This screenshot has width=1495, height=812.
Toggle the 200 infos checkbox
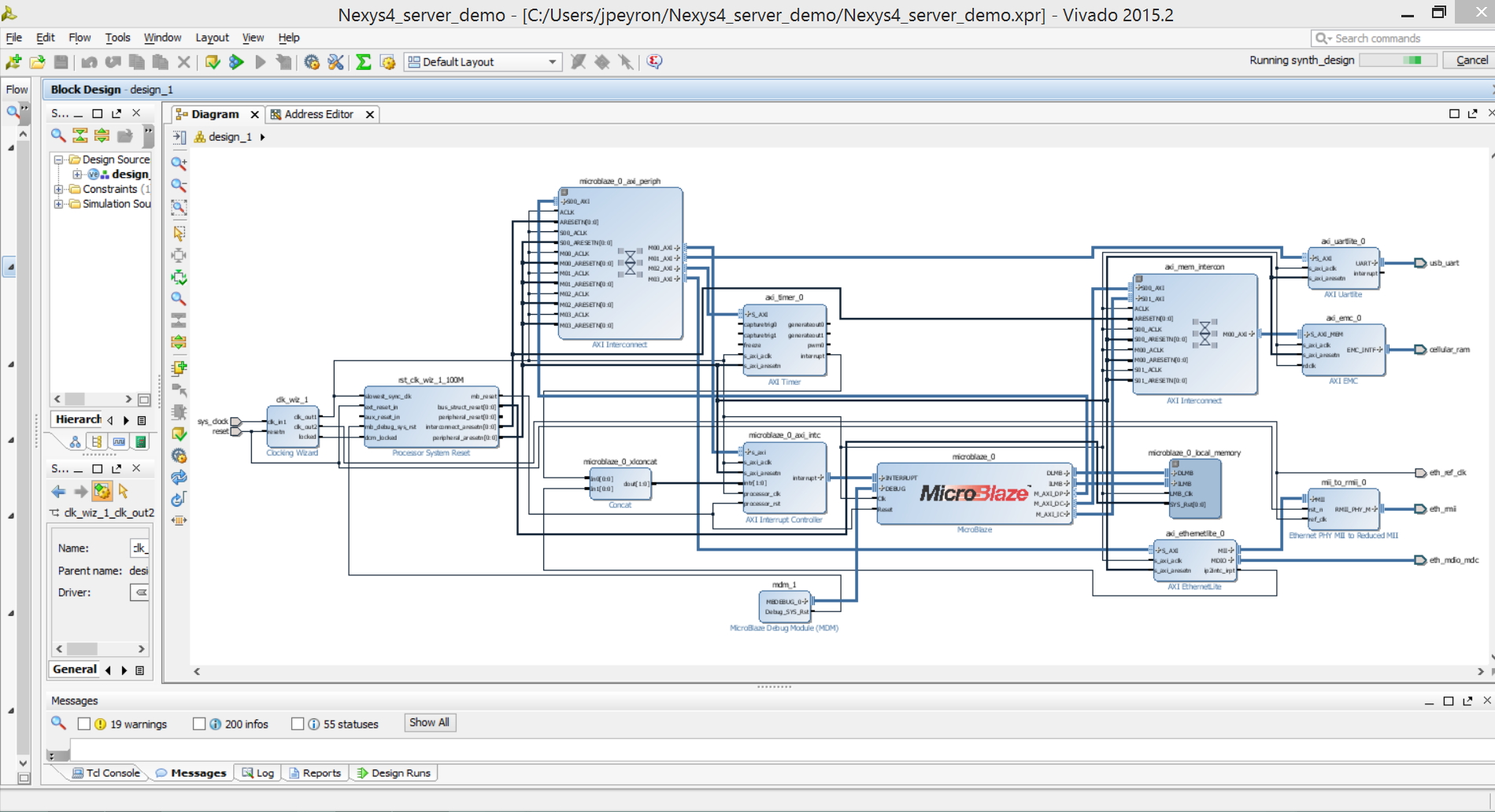(x=199, y=724)
